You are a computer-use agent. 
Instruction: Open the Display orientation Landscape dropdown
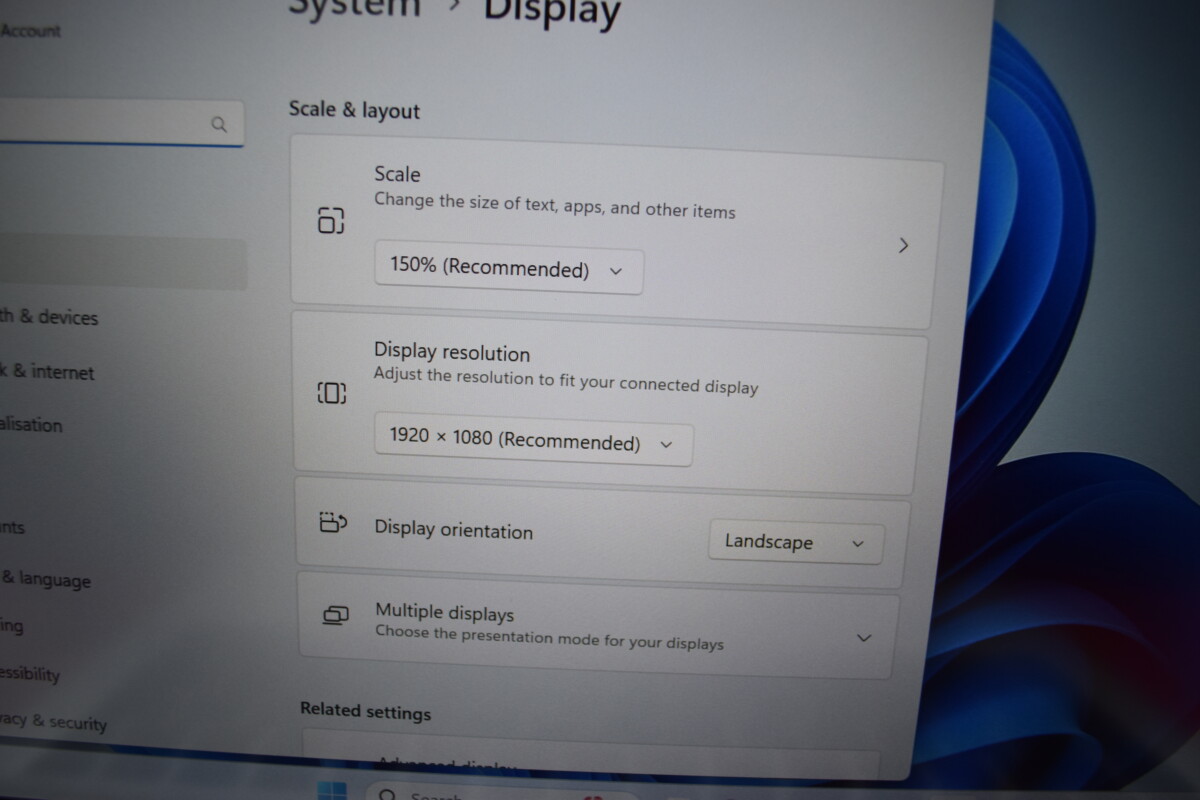[796, 543]
